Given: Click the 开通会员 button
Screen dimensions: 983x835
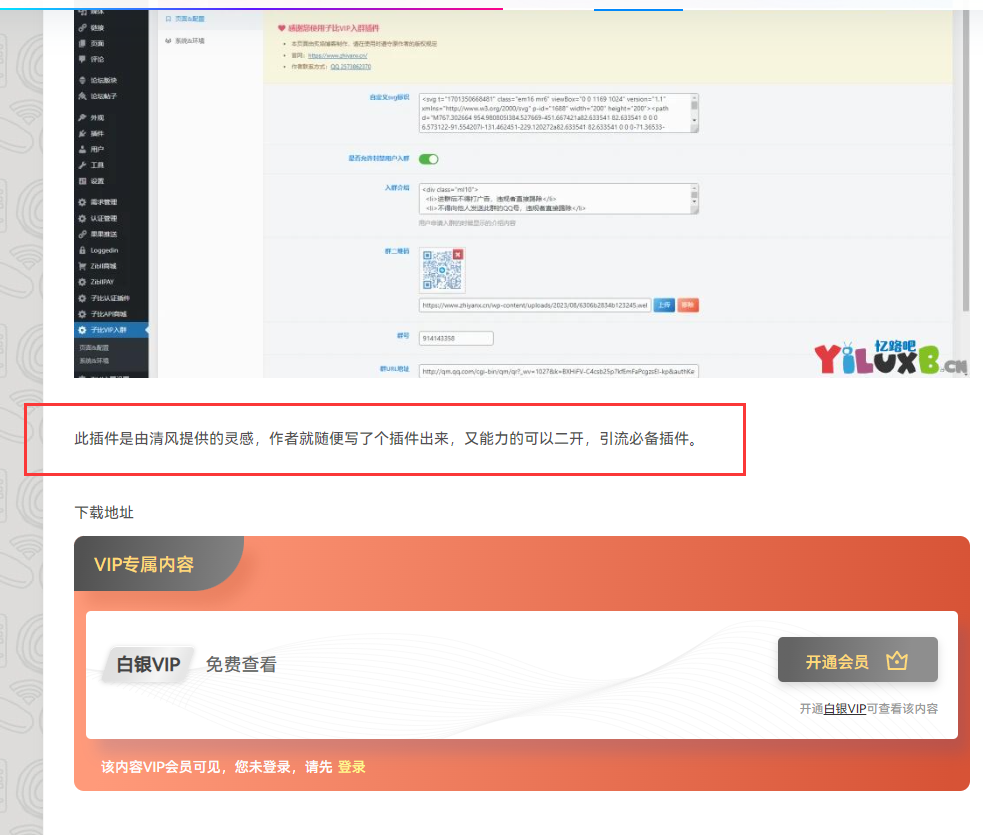Looking at the screenshot, I should point(857,661).
